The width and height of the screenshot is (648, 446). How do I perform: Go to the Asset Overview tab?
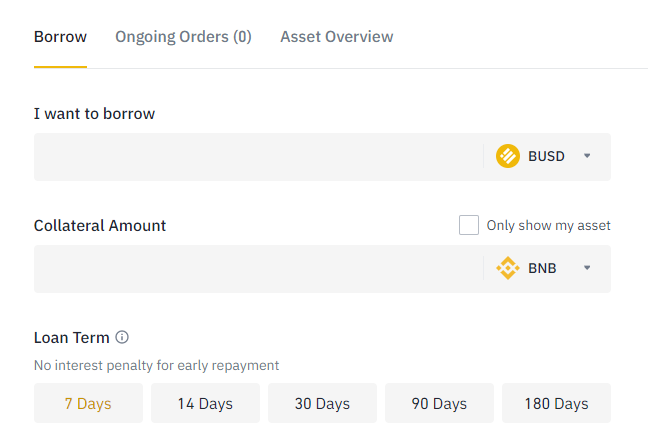pyautogui.click(x=336, y=37)
